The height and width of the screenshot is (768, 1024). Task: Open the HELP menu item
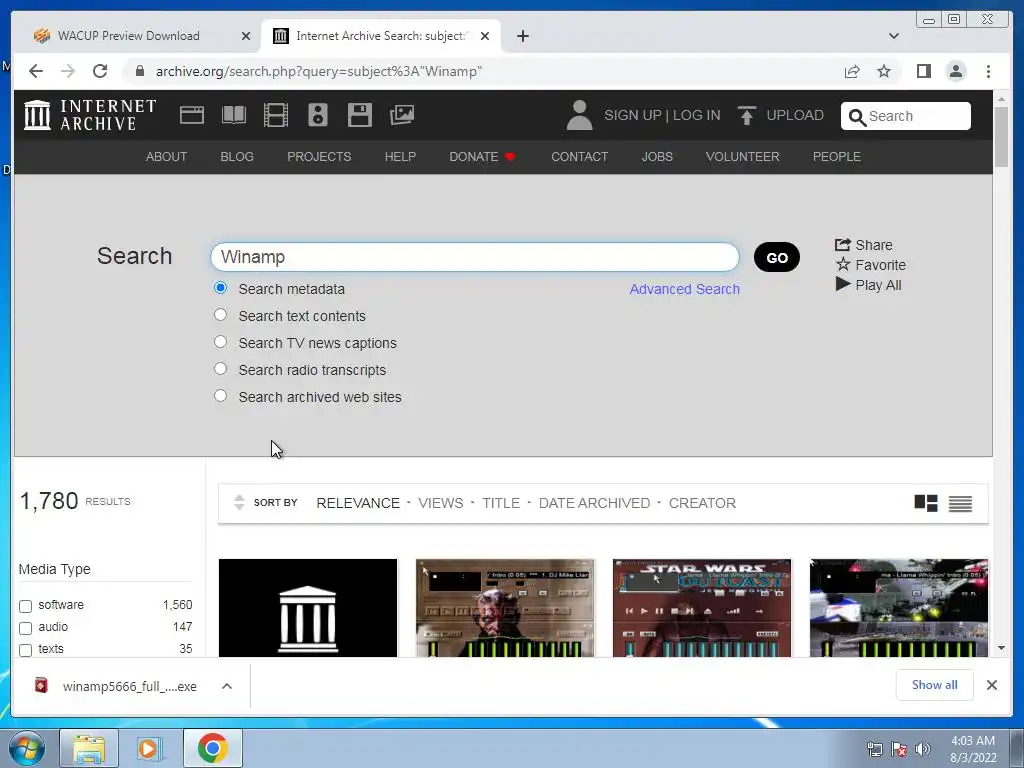tap(400, 157)
